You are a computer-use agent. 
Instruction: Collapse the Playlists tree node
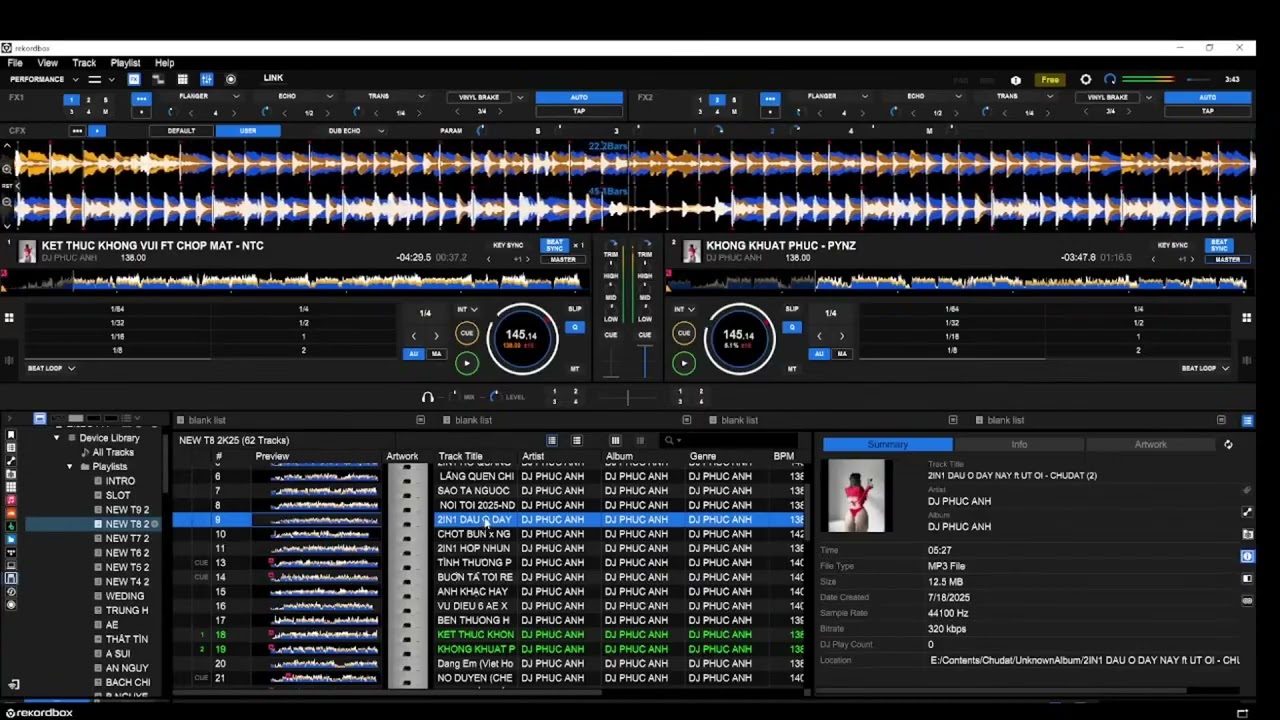(70, 467)
